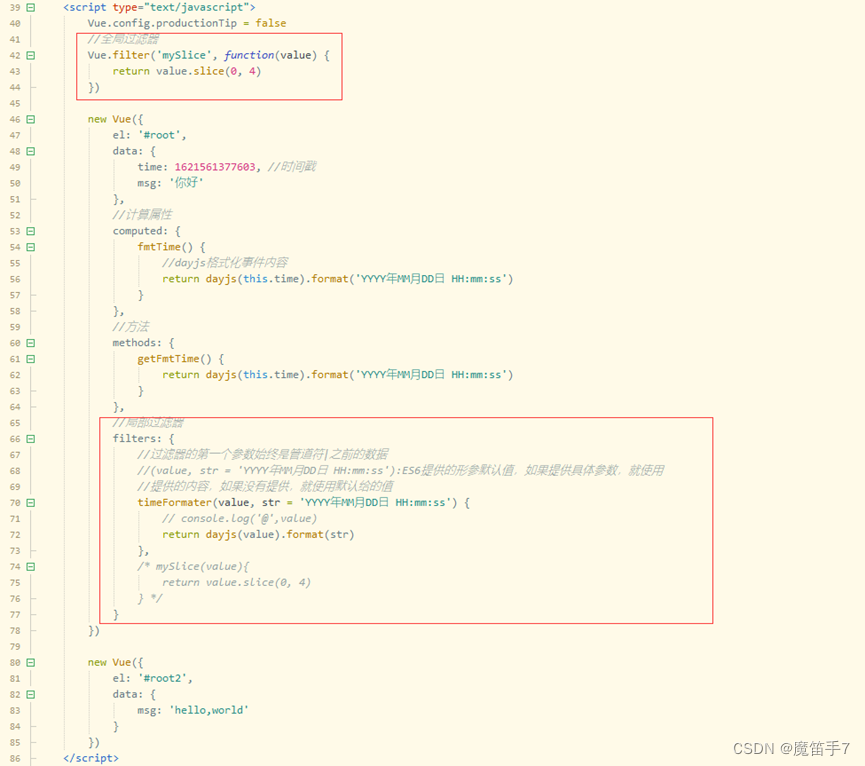Click the 'timeFormater' function name

[174, 502]
